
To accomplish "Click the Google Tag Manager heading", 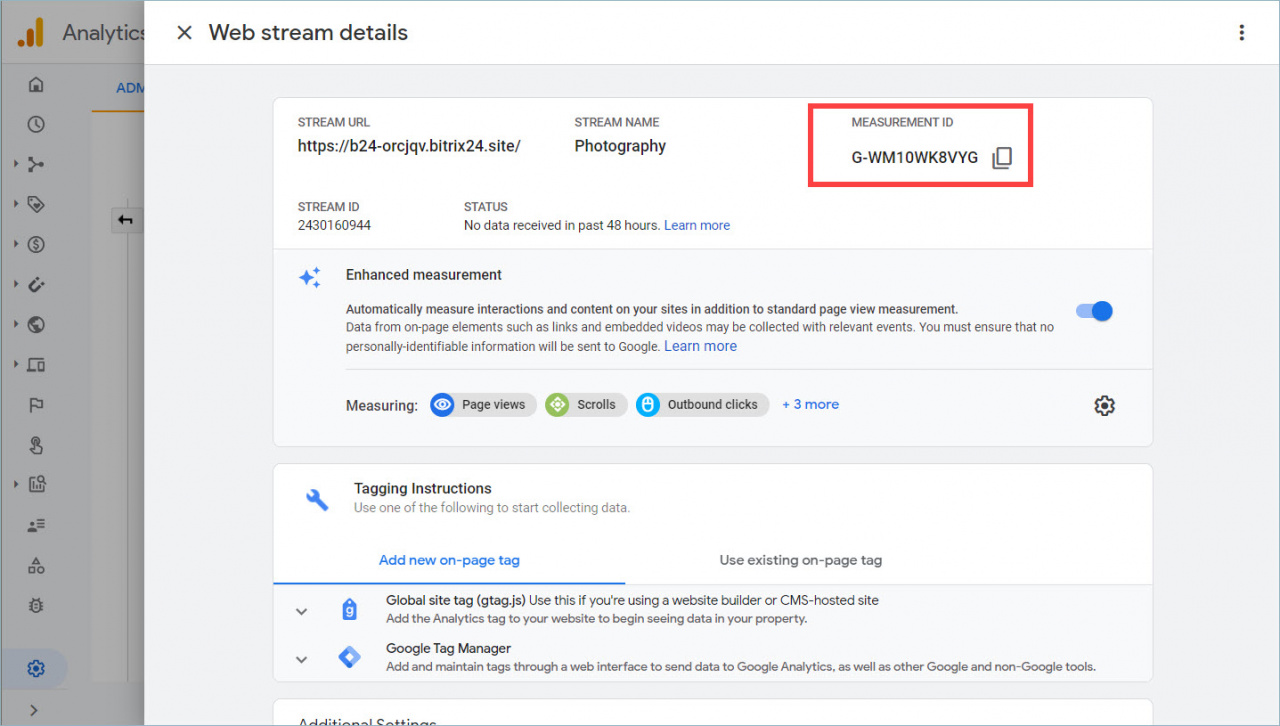I will coord(448,648).
